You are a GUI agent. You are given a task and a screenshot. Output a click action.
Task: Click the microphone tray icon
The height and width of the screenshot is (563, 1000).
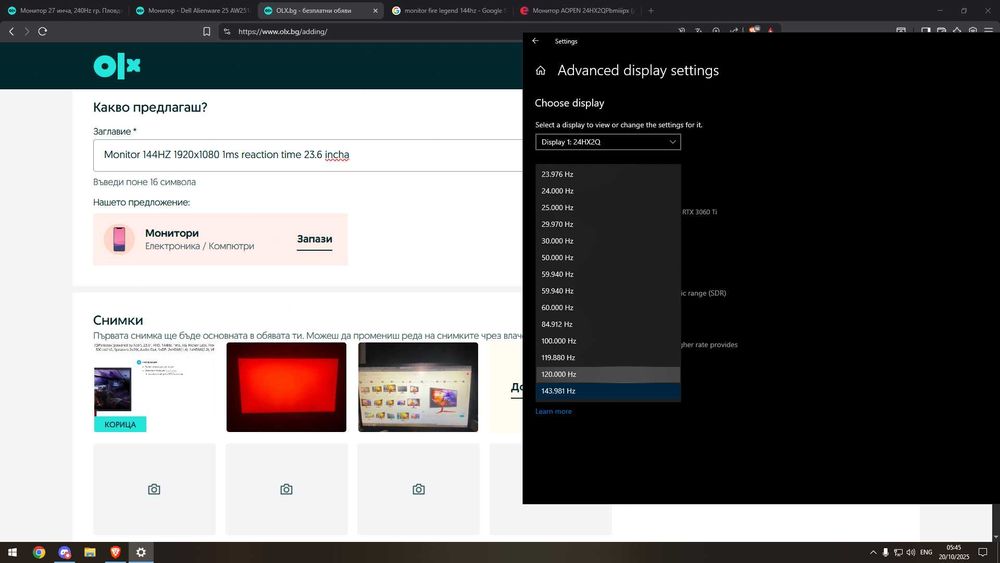(x=885, y=552)
